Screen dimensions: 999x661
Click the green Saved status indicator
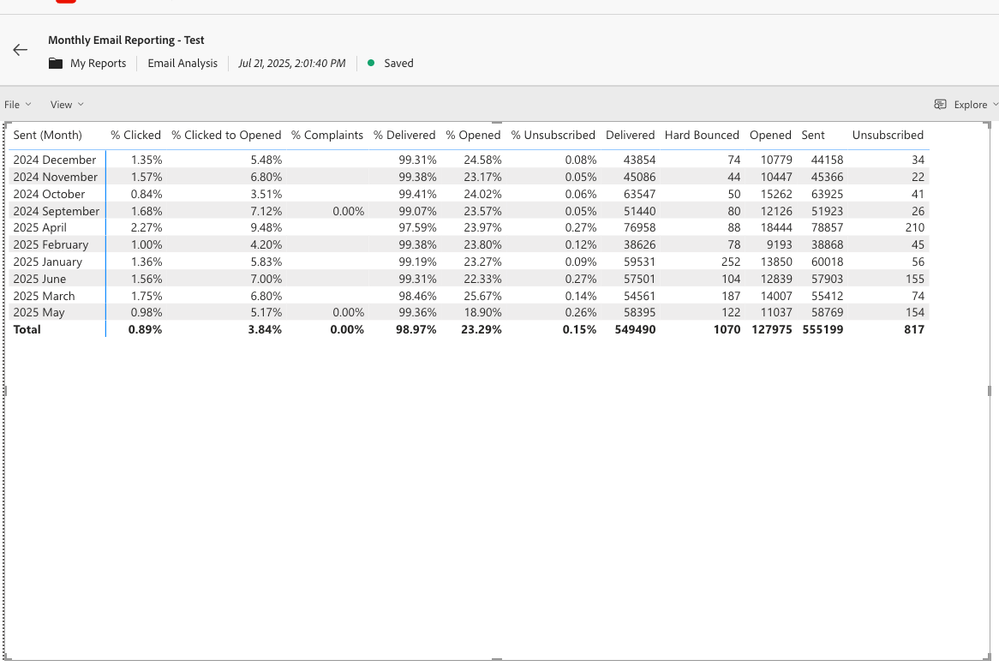click(369, 63)
